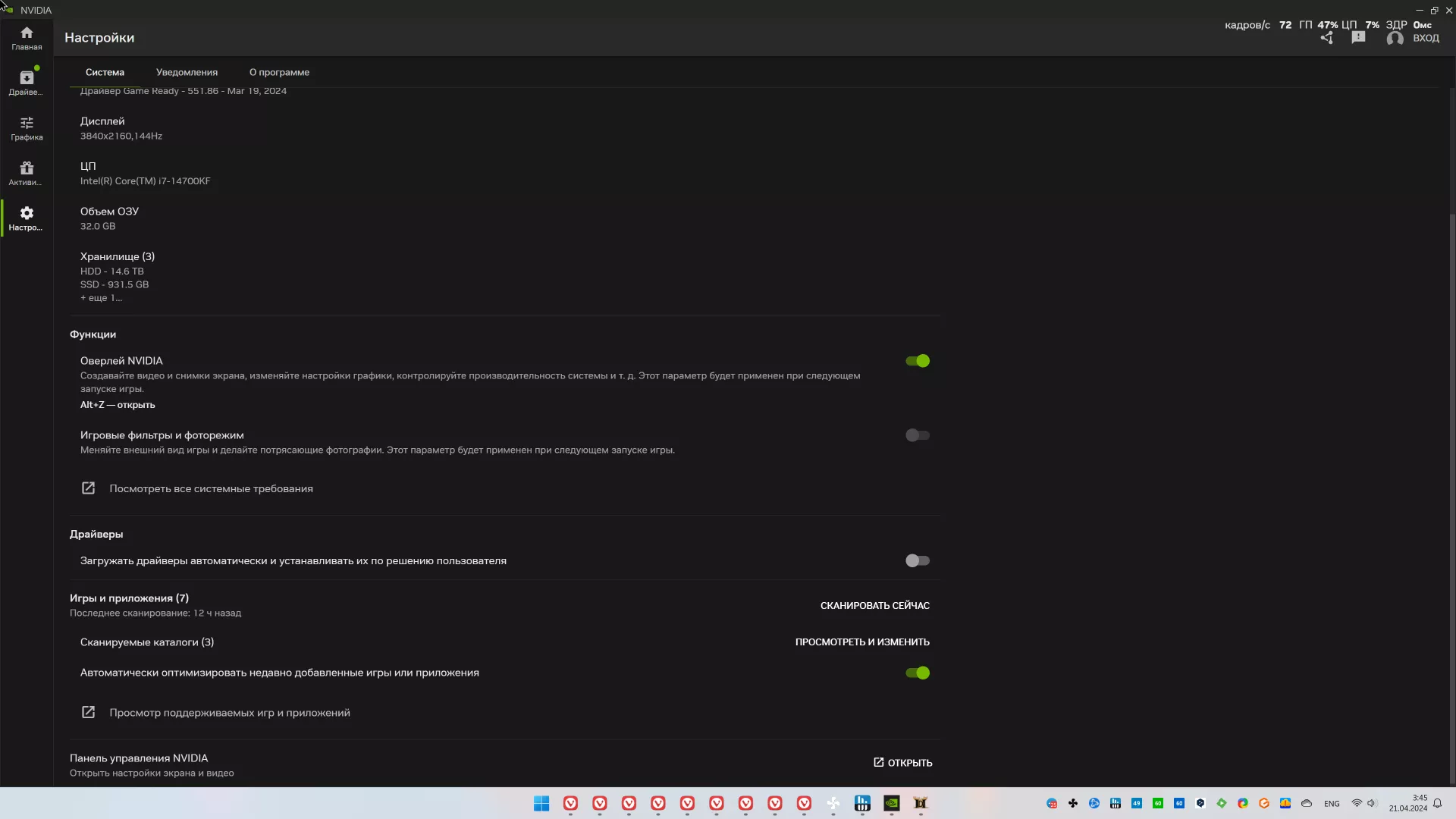
Task: Open the Diablo game icon on the taskbar
Action: click(921, 803)
